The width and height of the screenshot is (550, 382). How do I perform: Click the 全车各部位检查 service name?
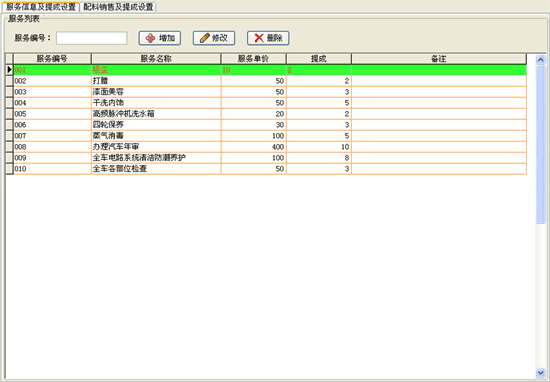(120, 169)
